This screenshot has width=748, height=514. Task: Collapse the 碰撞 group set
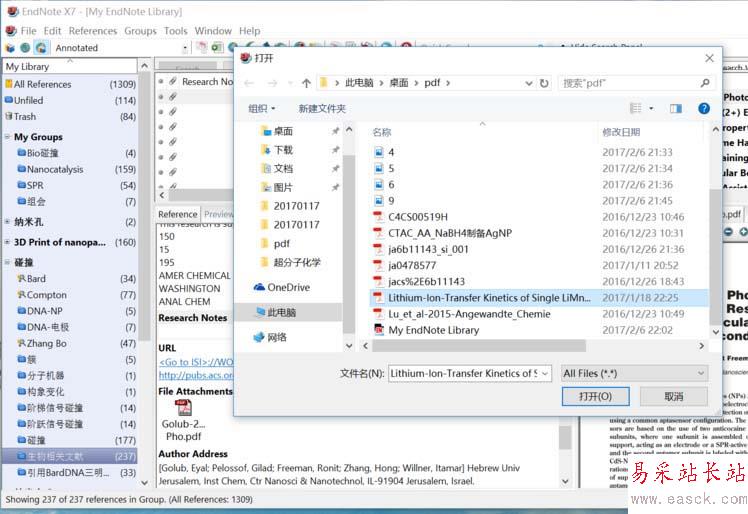(8, 262)
